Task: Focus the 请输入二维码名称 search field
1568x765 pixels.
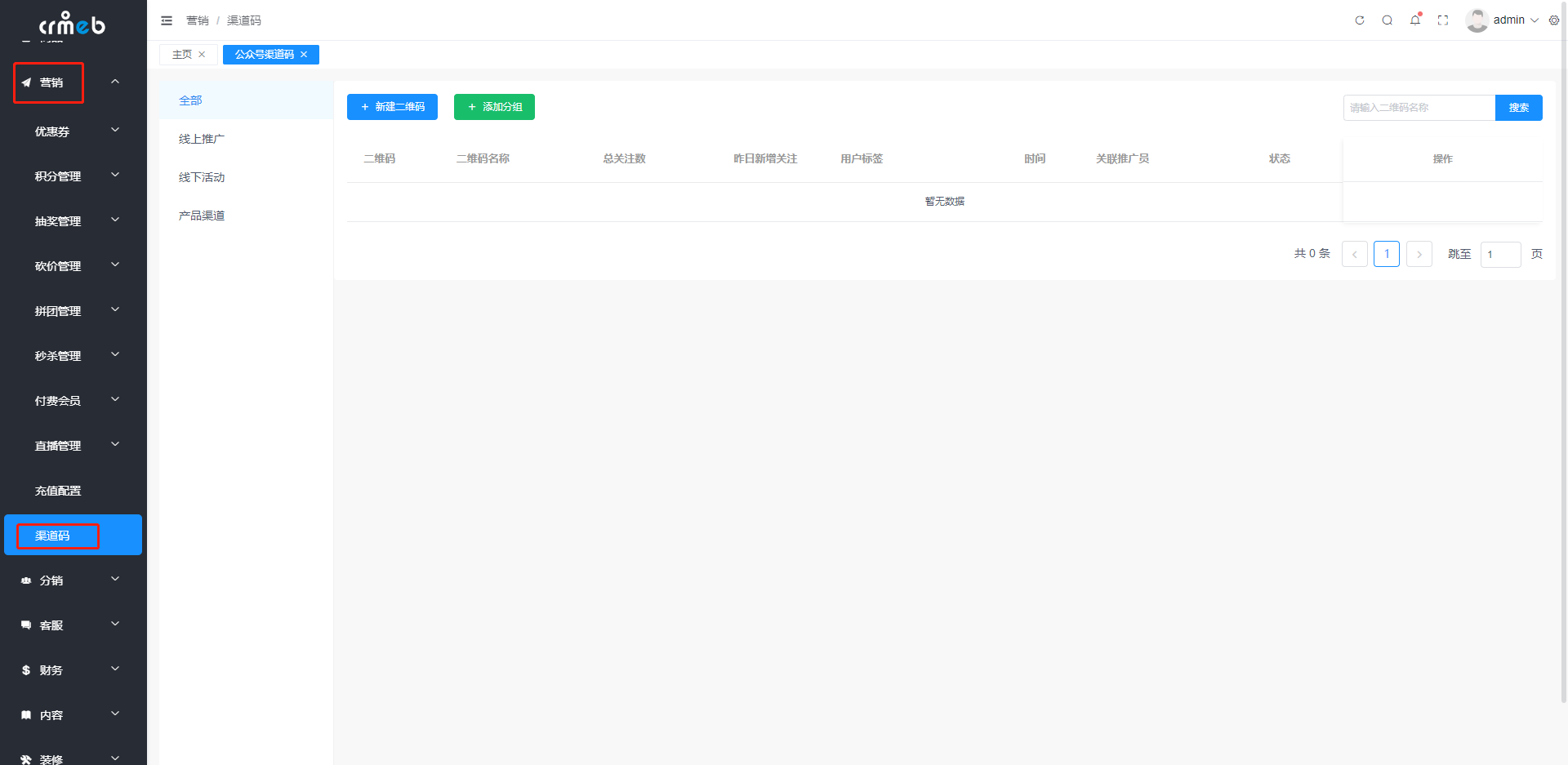Action: tap(1419, 108)
